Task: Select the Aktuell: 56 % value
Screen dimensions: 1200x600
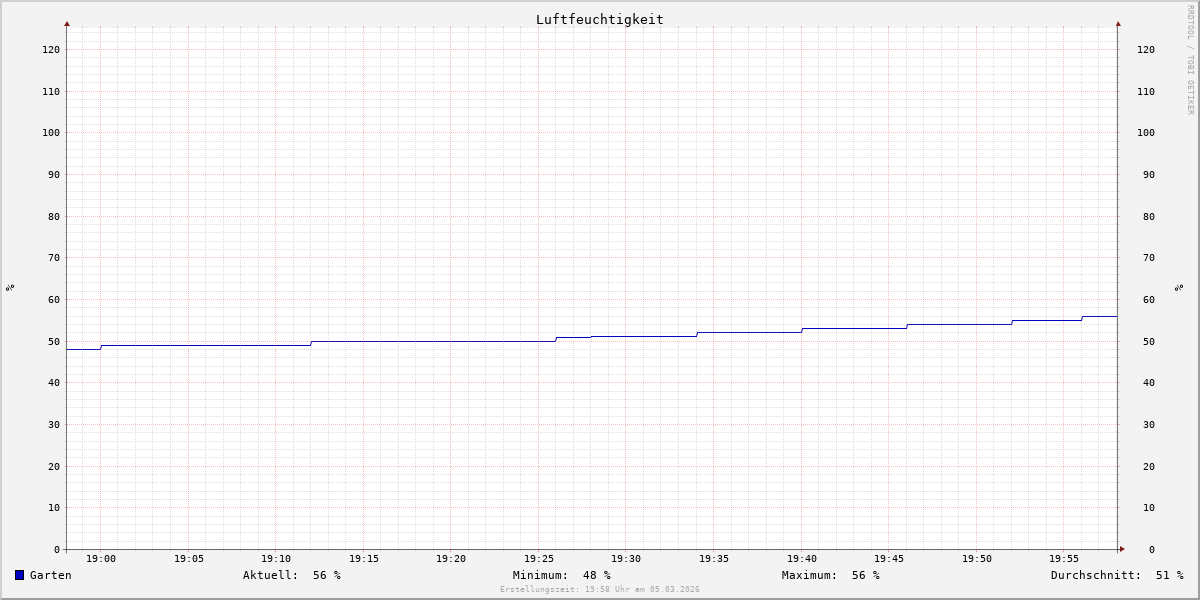Action: click(292, 575)
